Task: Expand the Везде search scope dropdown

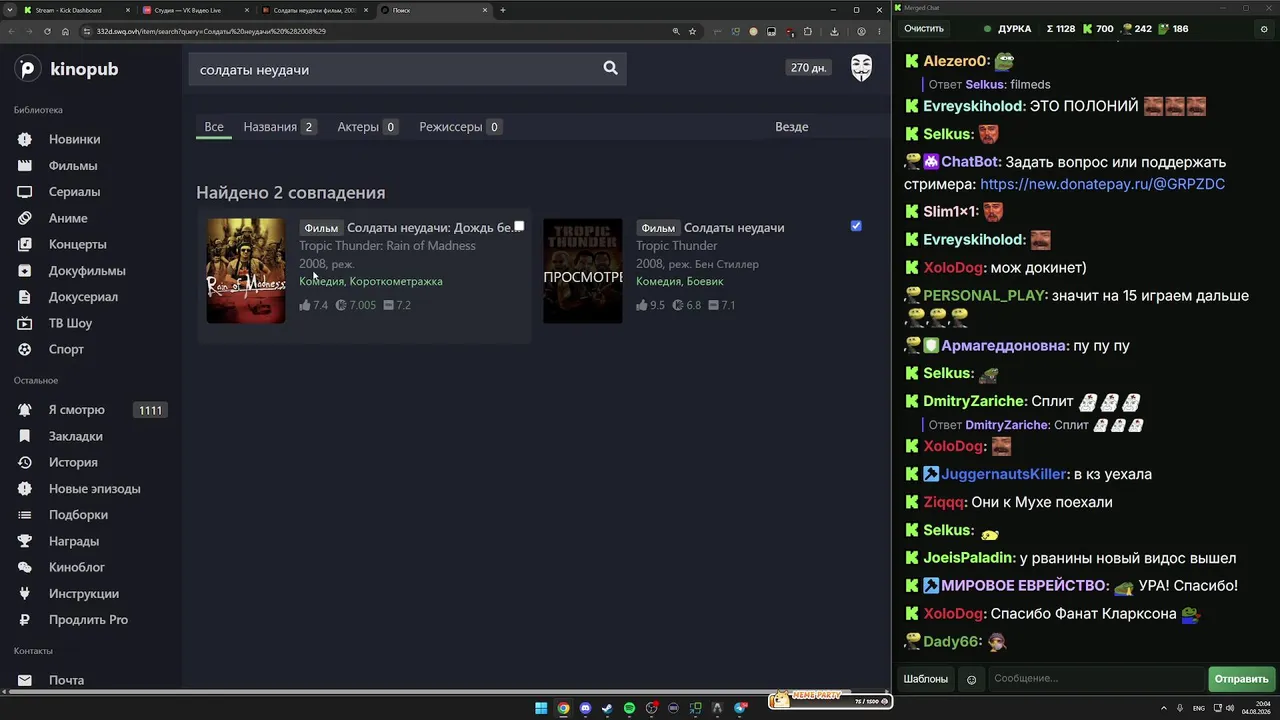Action: (x=791, y=127)
